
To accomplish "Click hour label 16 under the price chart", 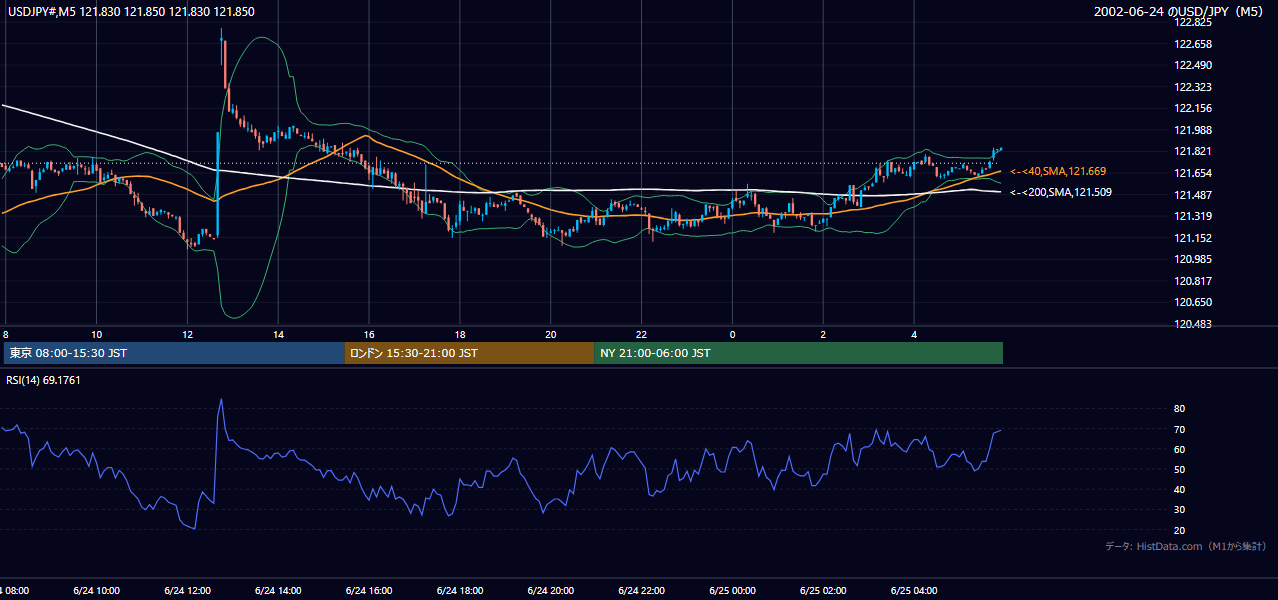I will coord(369,334).
